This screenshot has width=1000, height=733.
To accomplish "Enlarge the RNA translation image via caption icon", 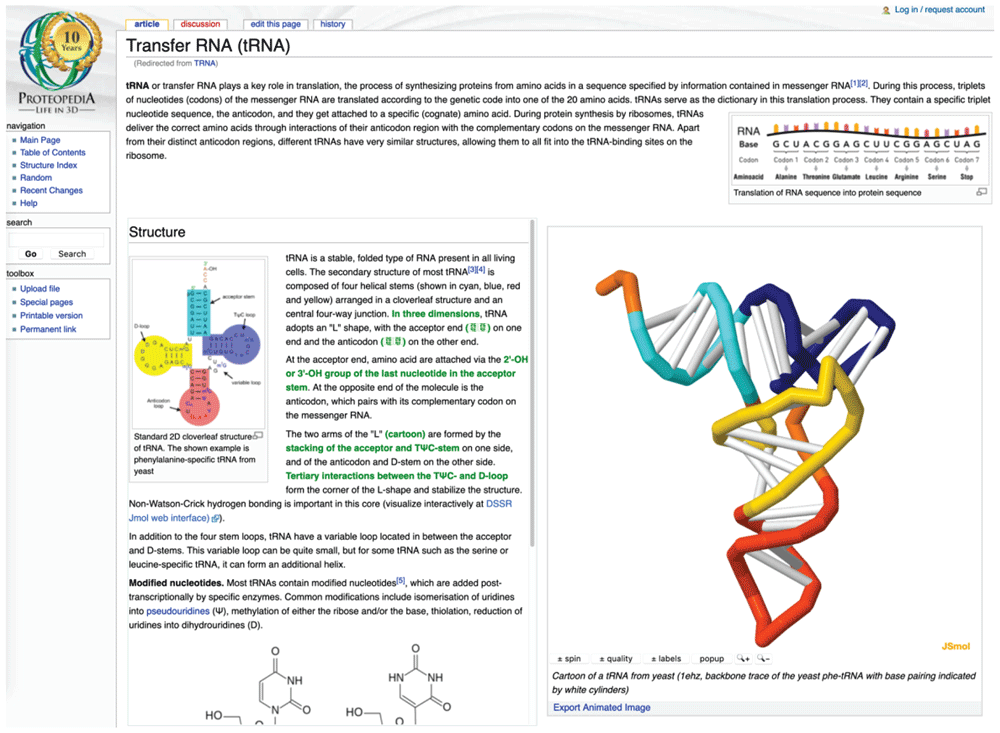I will coord(982,192).
